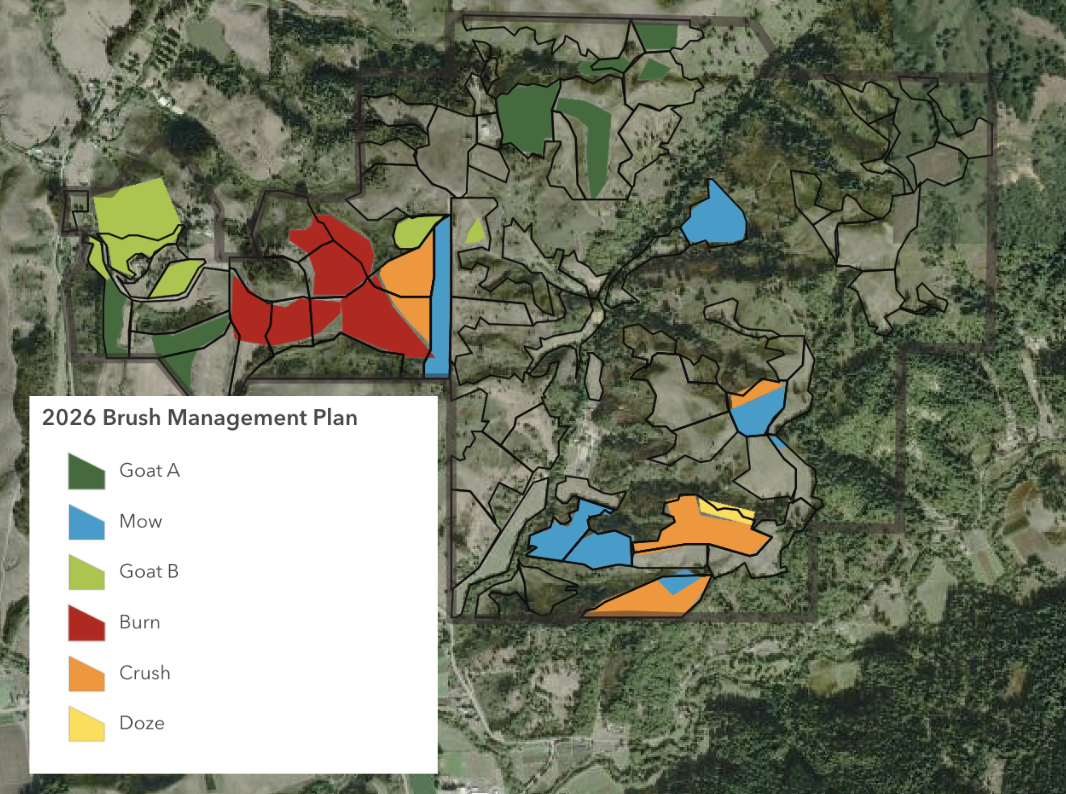
Task: Select the Crush legend label
Action: 145,672
